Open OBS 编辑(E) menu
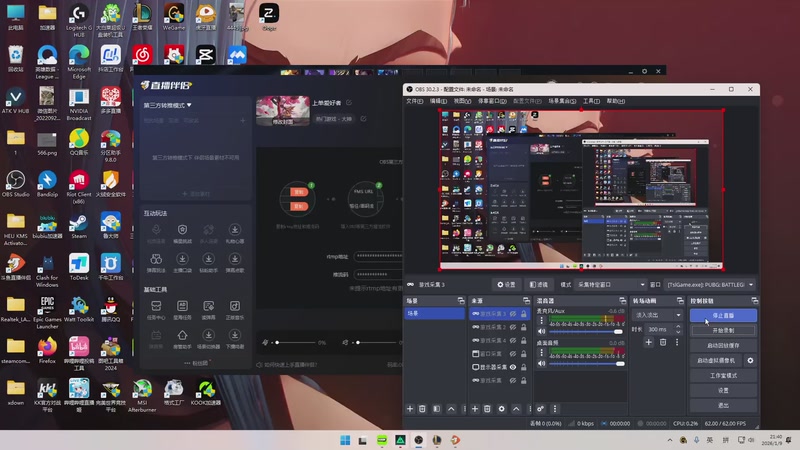 438,101
